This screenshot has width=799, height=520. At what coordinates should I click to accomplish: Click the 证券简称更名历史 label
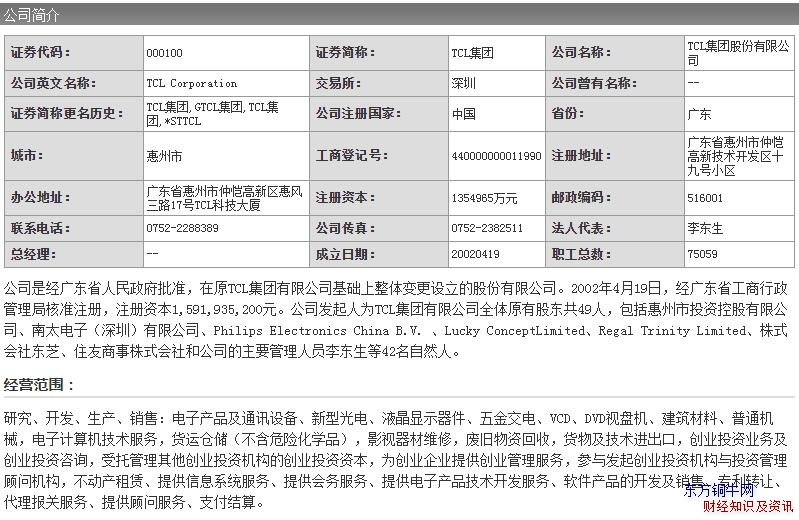coord(67,113)
